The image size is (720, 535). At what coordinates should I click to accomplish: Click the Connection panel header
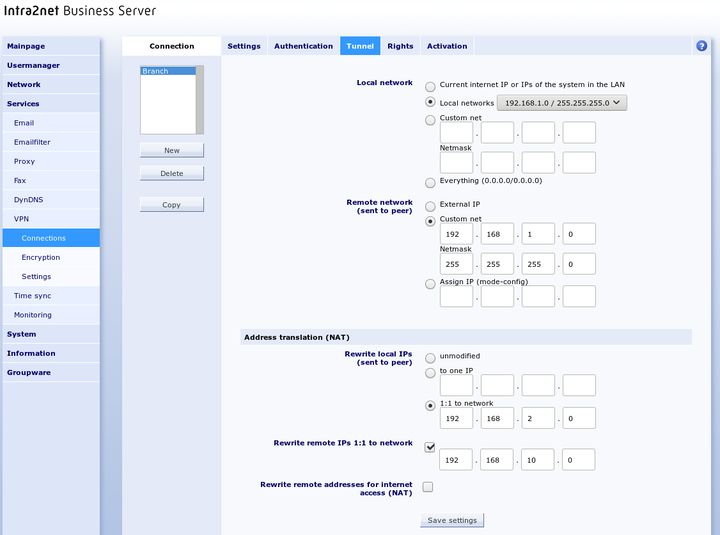click(172, 46)
